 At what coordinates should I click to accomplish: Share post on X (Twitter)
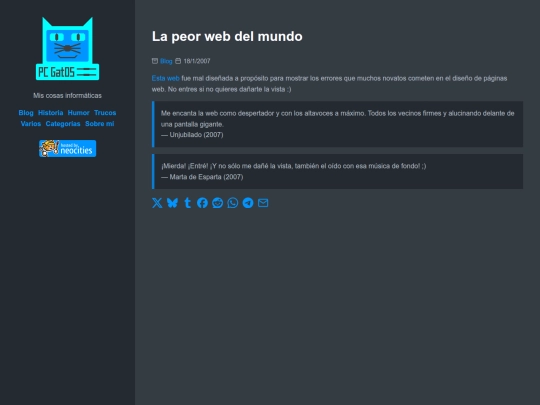click(x=157, y=203)
